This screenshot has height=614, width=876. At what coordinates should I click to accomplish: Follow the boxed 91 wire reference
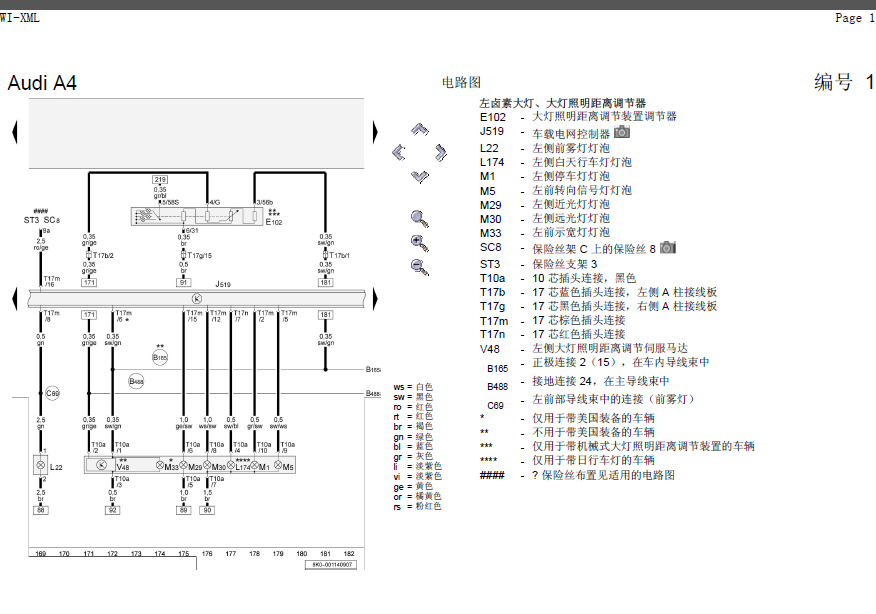(x=183, y=283)
